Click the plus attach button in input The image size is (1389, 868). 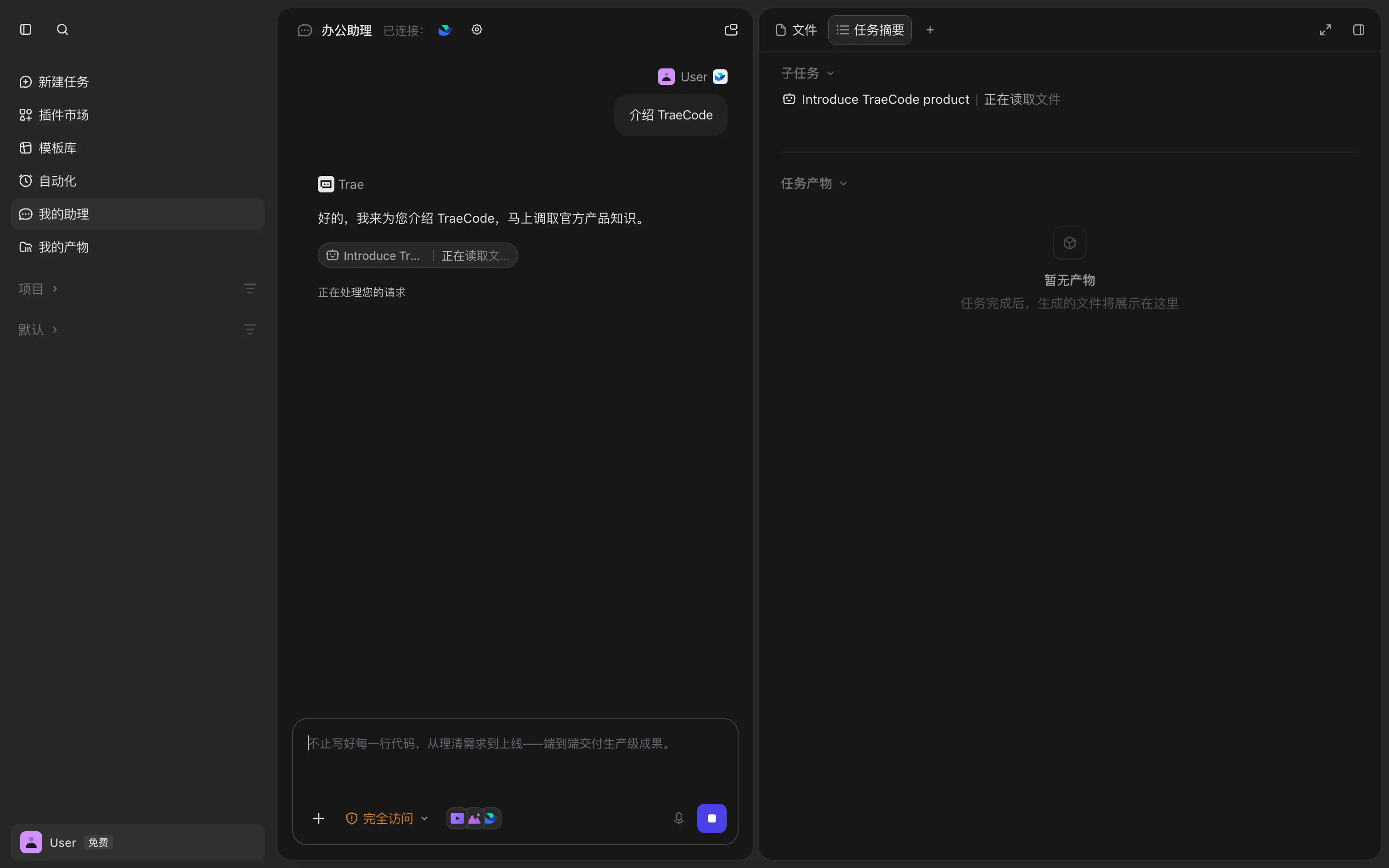pyautogui.click(x=319, y=818)
